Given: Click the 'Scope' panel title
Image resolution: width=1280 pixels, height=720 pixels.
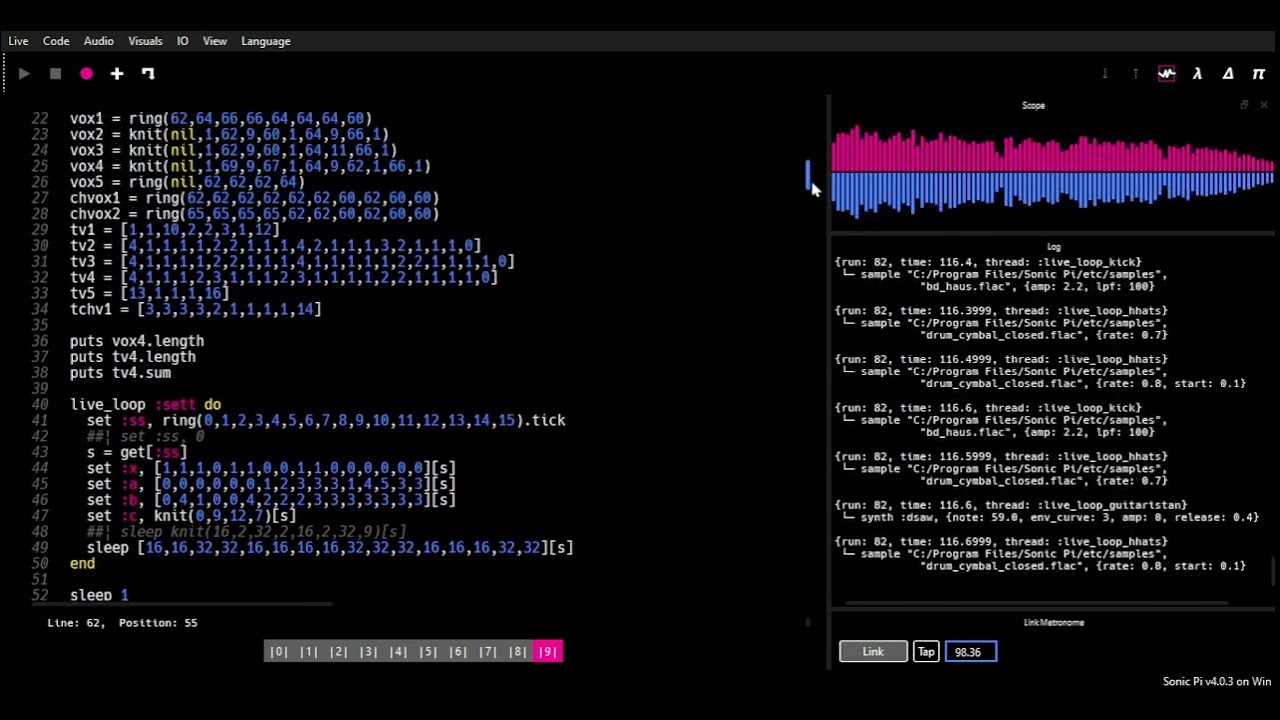Looking at the screenshot, I should pyautogui.click(x=1033, y=105).
